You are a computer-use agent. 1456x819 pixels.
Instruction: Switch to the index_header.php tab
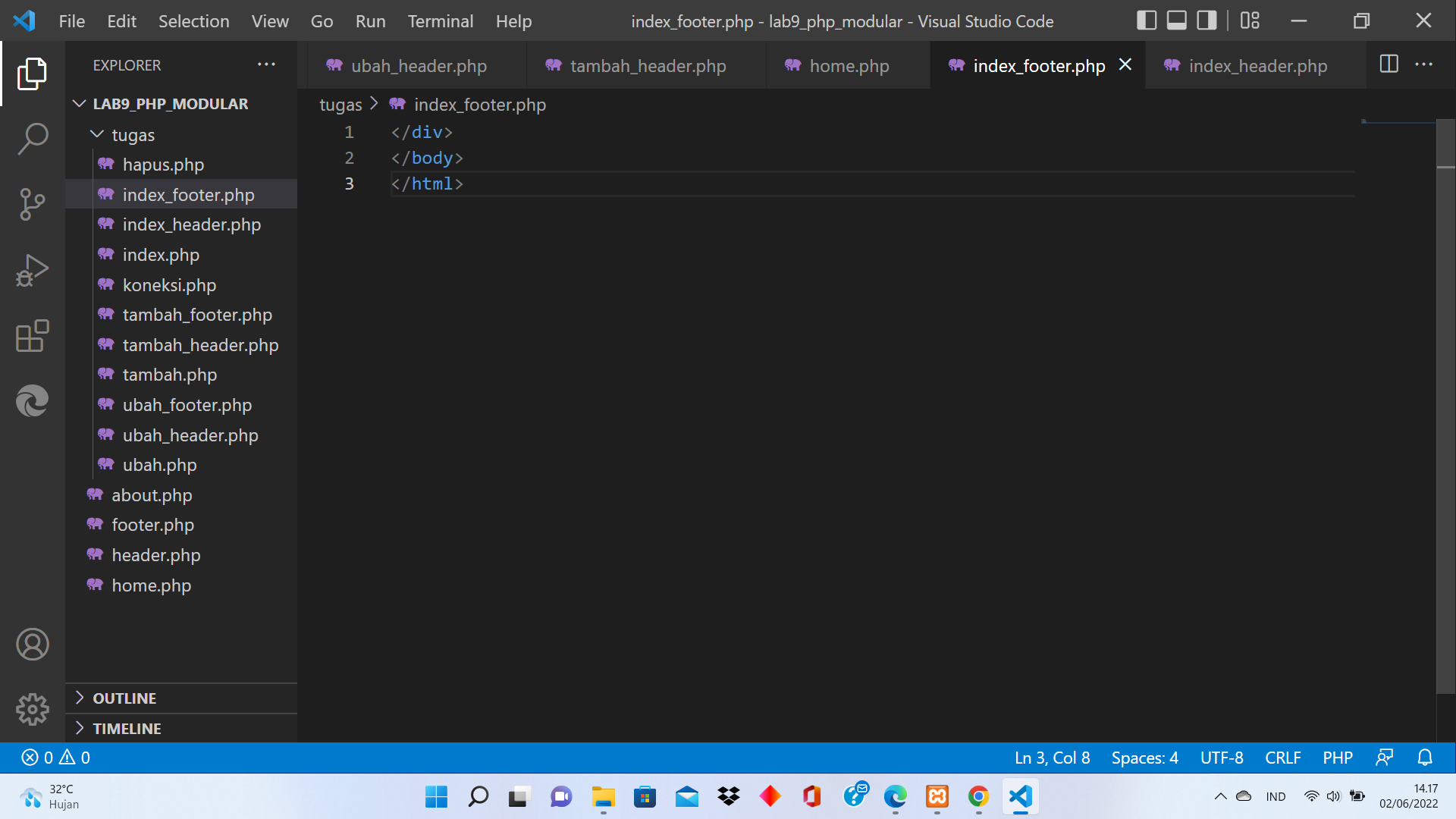click(1256, 66)
